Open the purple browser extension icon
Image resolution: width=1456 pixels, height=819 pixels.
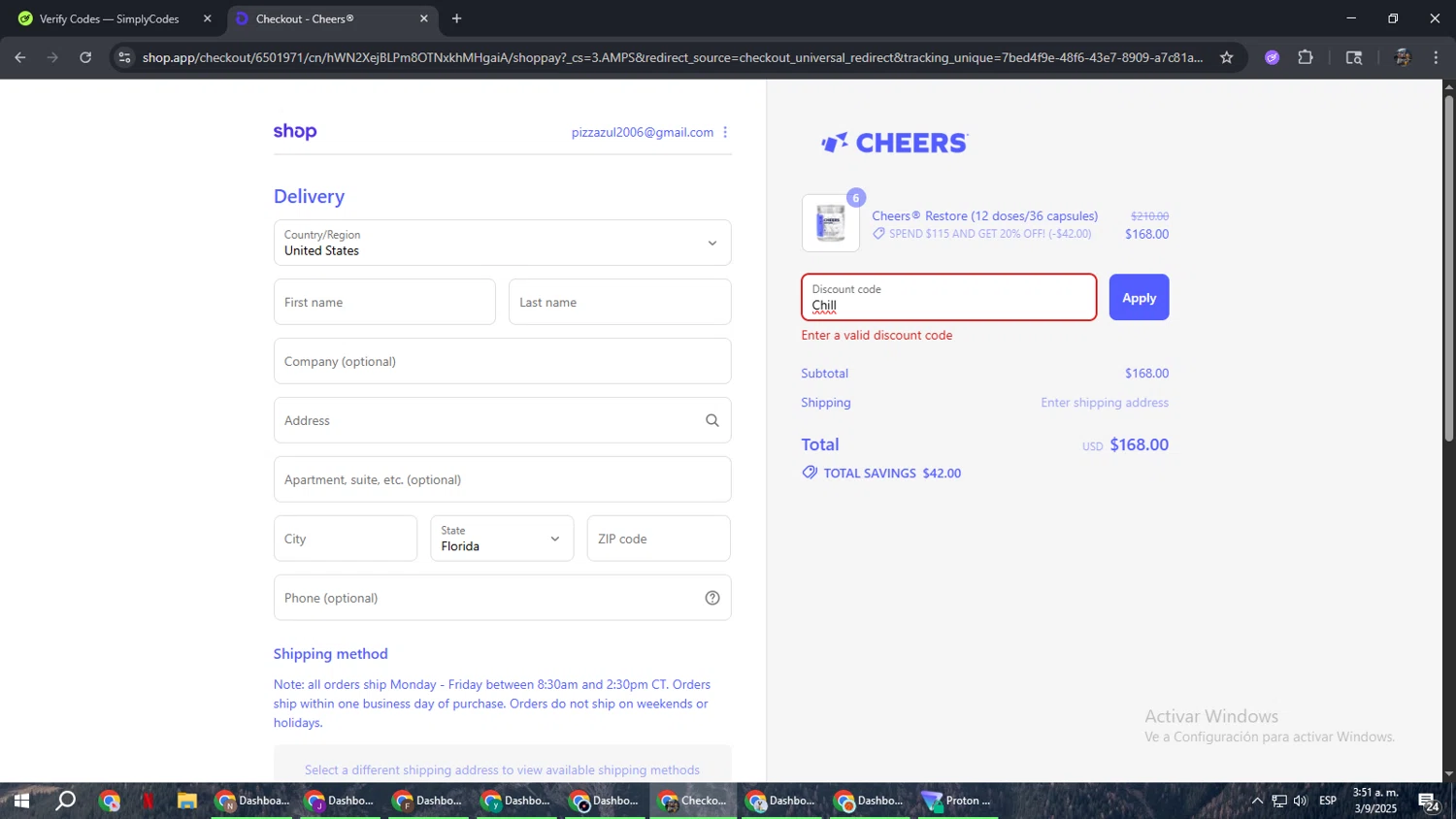(x=1272, y=57)
